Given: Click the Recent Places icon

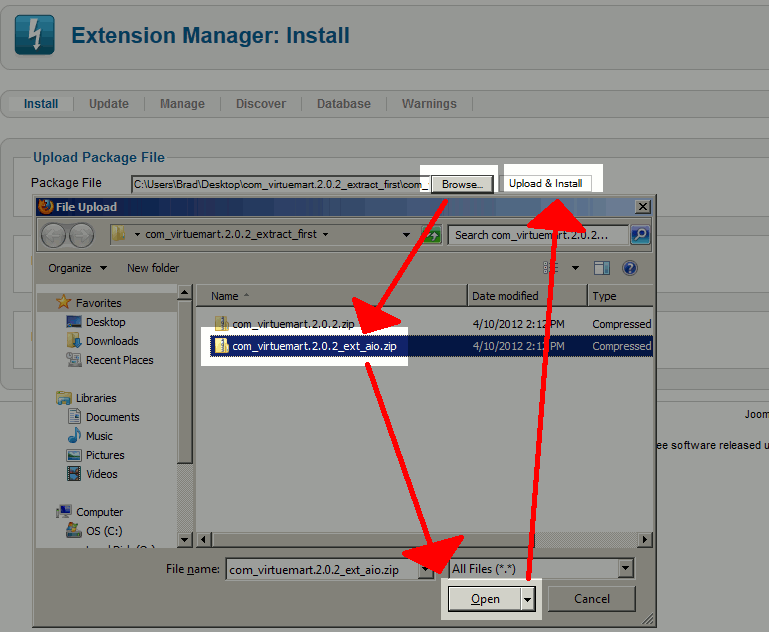Looking at the screenshot, I should pos(74,359).
